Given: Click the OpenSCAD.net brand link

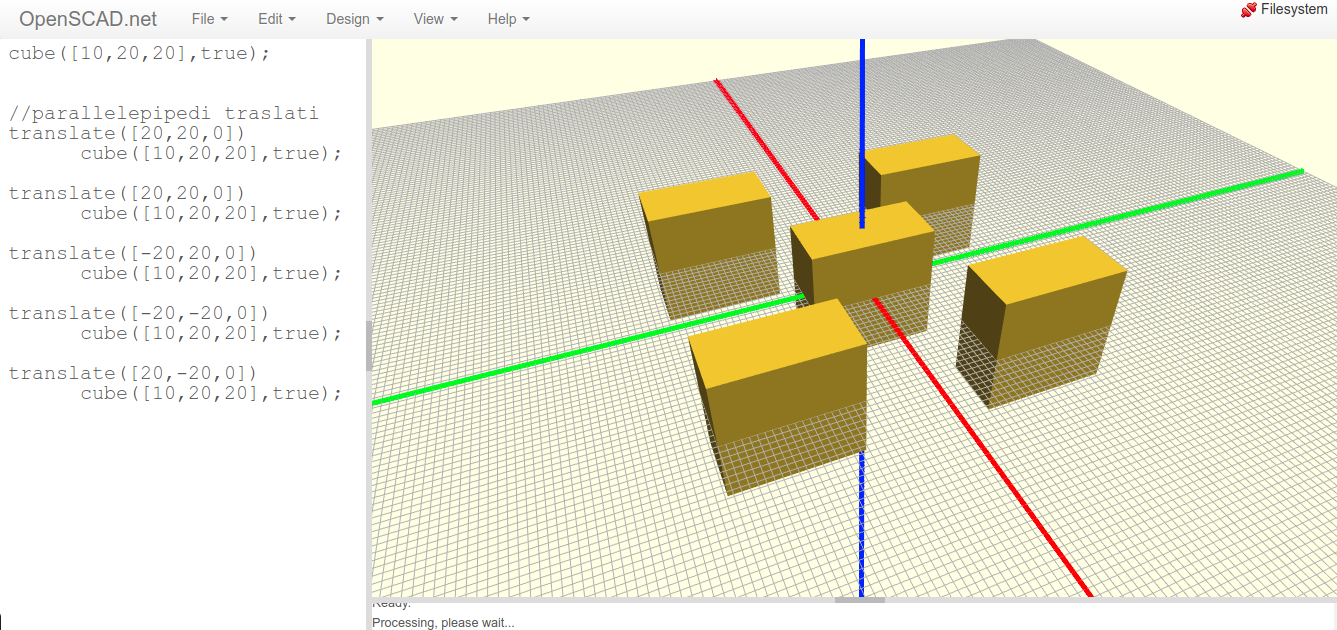Looking at the screenshot, I should pyautogui.click(x=88, y=19).
